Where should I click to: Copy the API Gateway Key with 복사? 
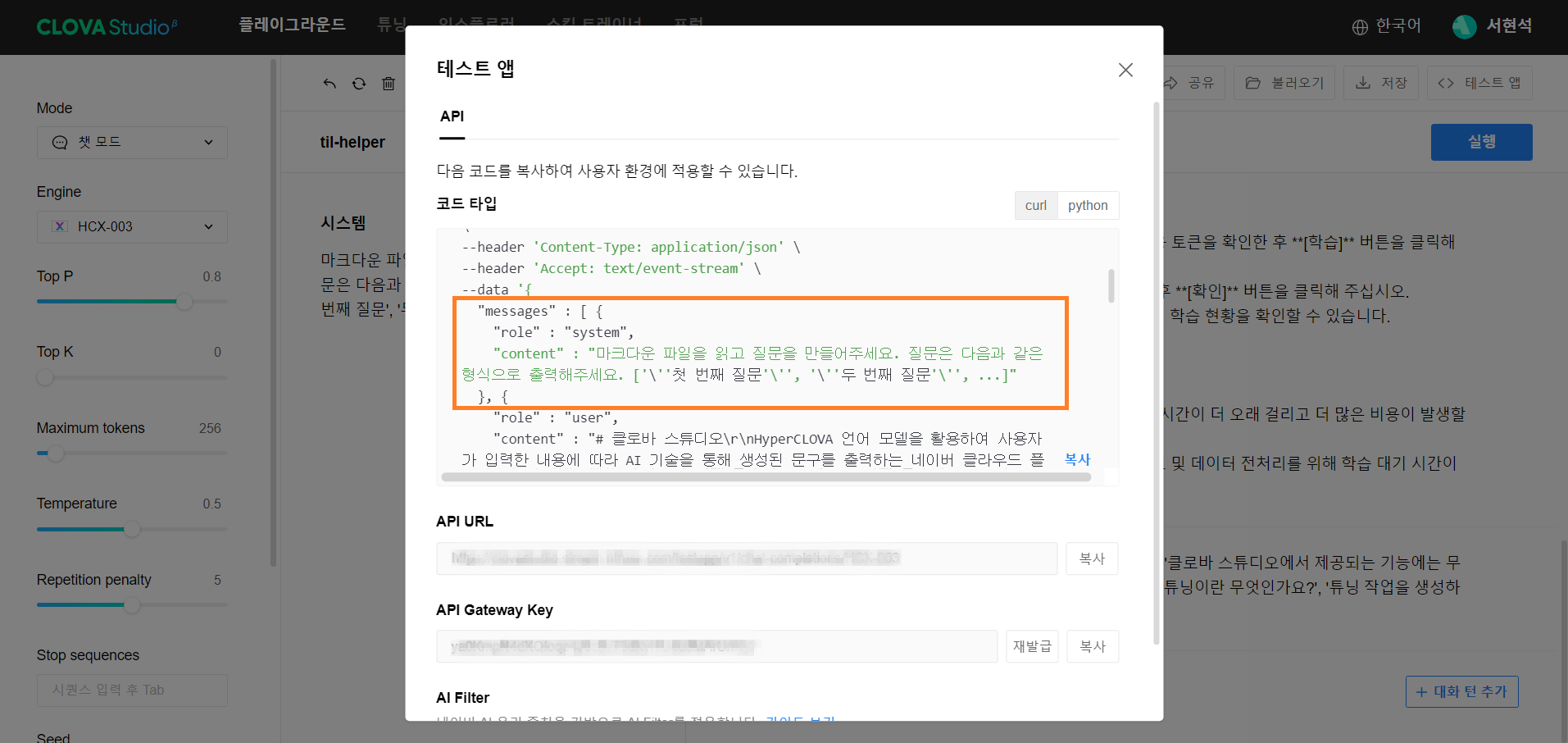point(1093,646)
